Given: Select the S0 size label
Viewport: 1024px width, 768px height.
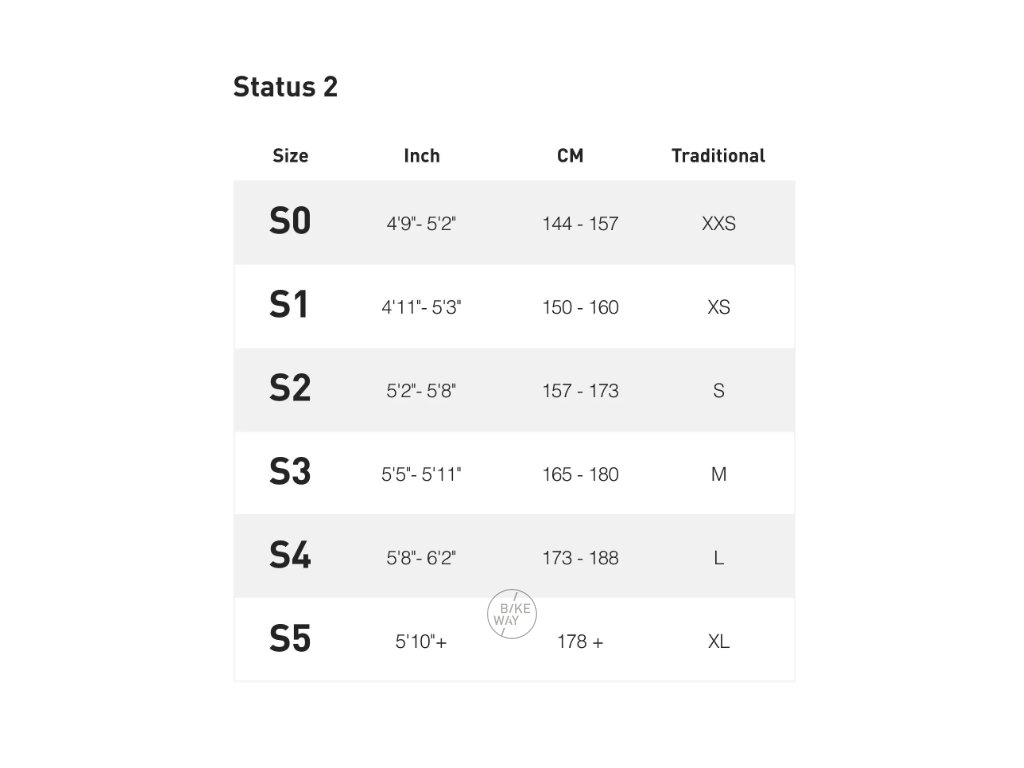Looking at the screenshot, I should [x=290, y=222].
